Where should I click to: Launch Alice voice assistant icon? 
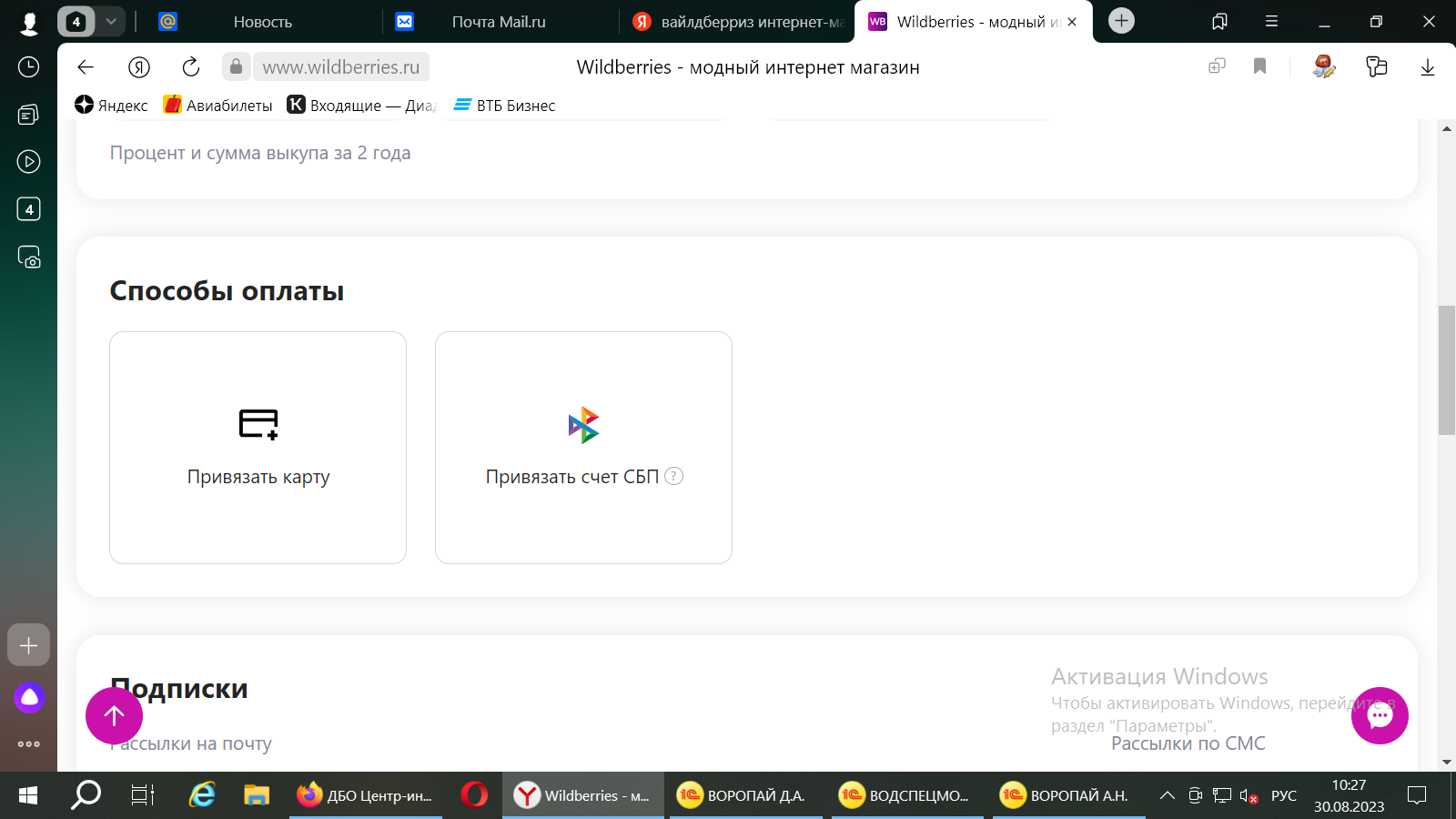point(29,698)
